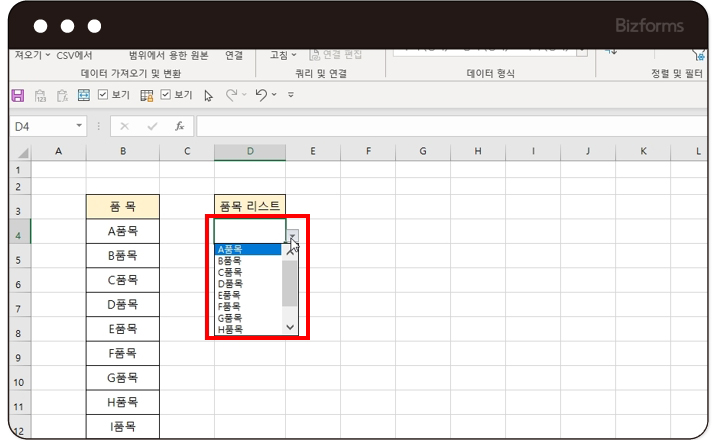Image resolution: width=715 pixels, height=440 pixels.
Task: Click the dropdown list scrollbar thumb
Action: pyautogui.click(x=290, y=283)
